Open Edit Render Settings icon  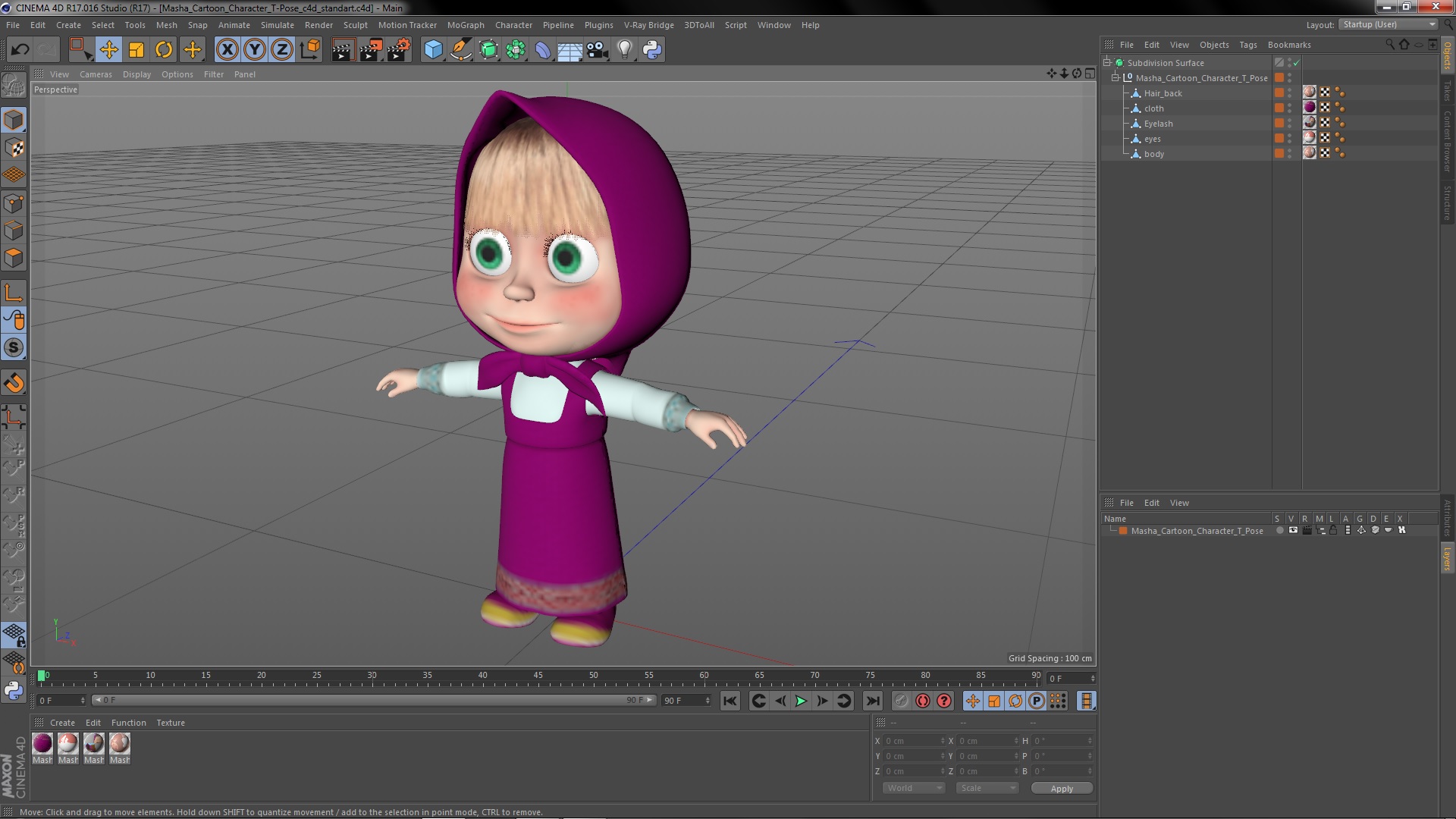pos(399,50)
